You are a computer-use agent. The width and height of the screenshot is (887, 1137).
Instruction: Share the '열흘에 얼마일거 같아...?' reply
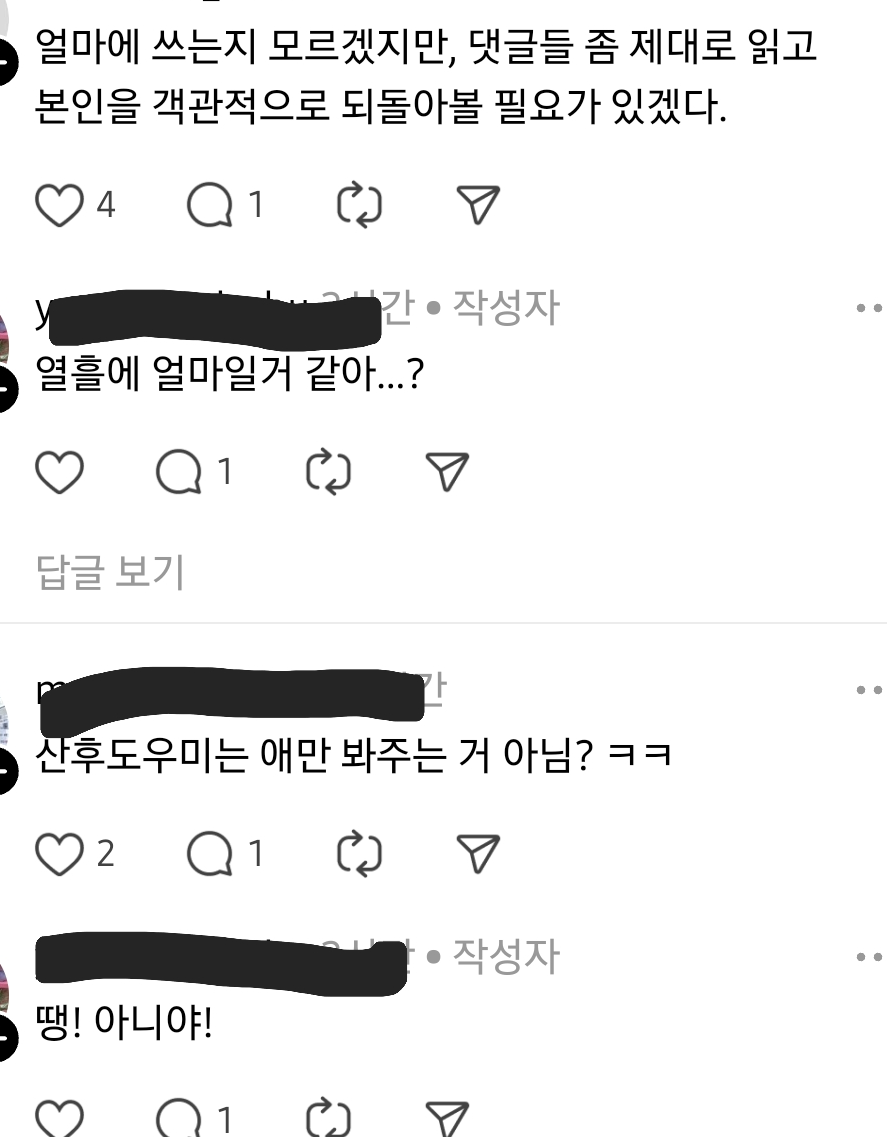pyautogui.click(x=447, y=472)
